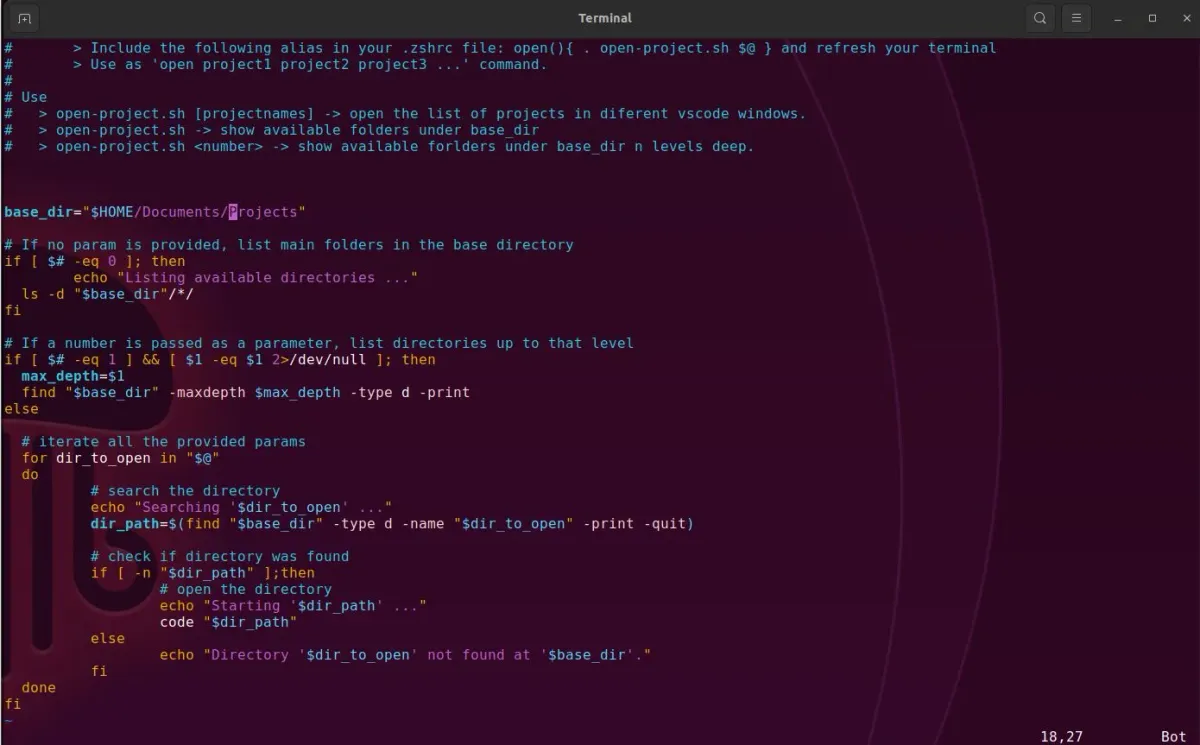Click the Terminal title in the header bar
Image resolution: width=1200 pixels, height=745 pixels.
pos(604,18)
